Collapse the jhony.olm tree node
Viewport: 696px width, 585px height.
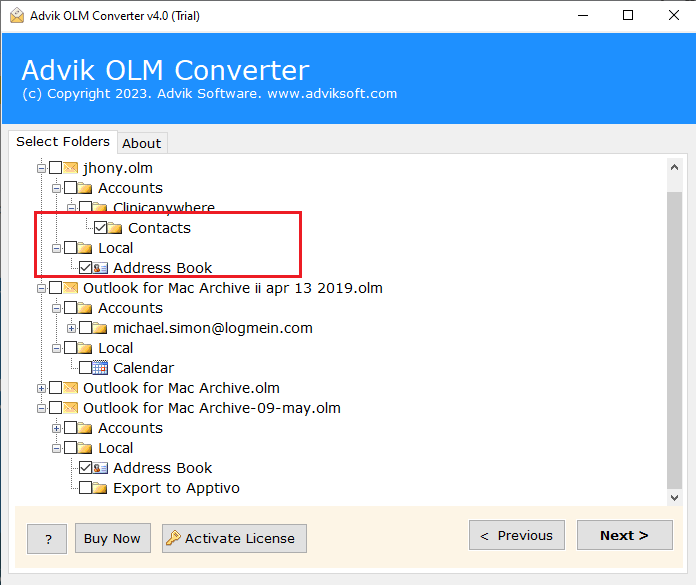41,168
